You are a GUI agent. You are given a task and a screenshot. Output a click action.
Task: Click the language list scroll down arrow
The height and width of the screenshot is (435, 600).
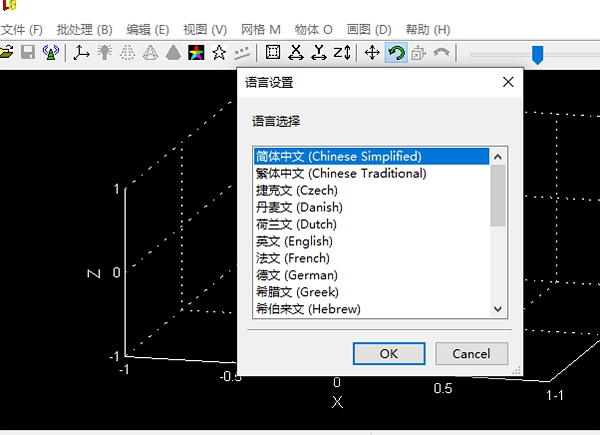[497, 309]
